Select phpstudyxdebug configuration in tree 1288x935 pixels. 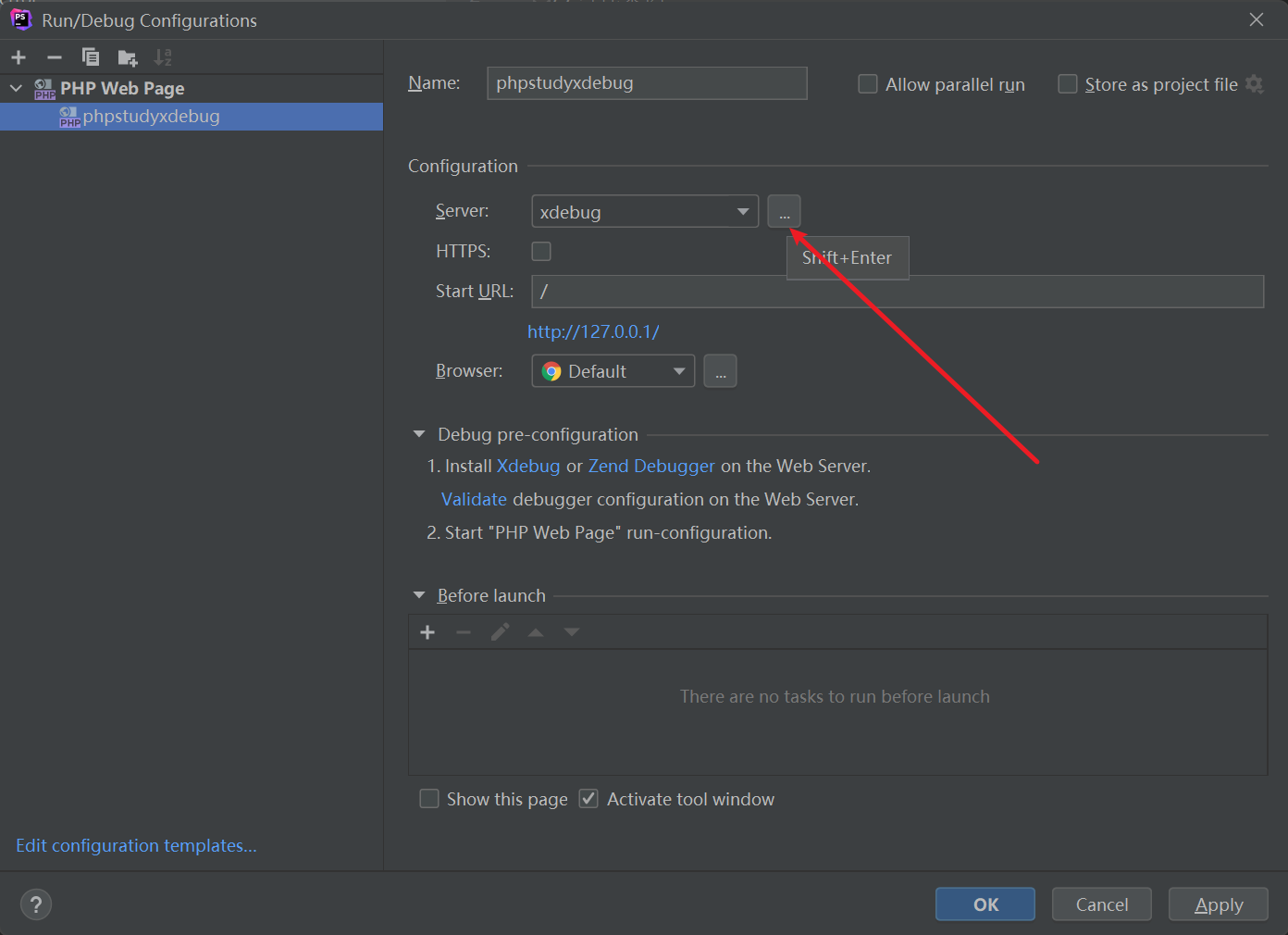192,117
